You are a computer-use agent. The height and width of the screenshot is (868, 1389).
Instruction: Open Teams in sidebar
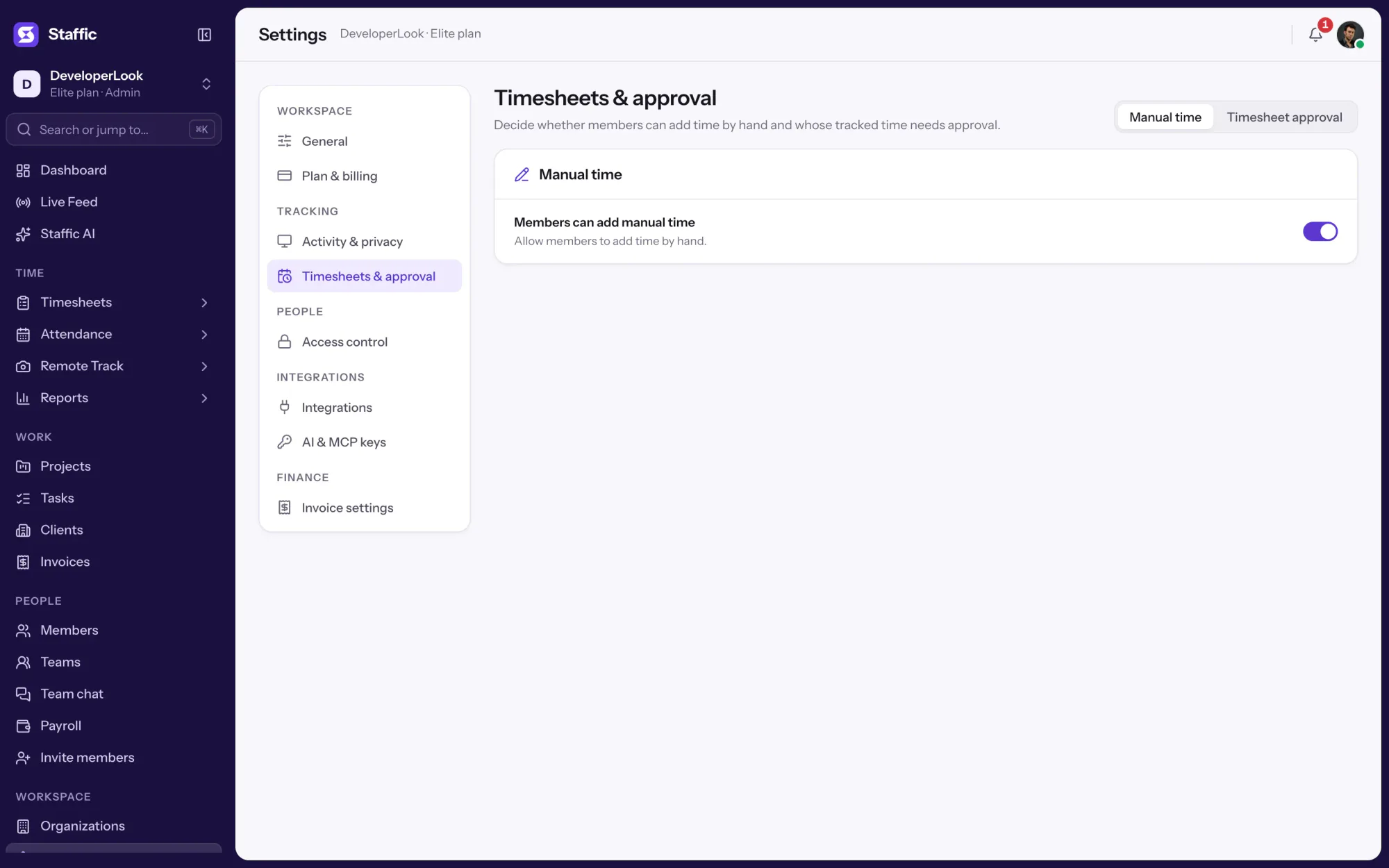114,662
